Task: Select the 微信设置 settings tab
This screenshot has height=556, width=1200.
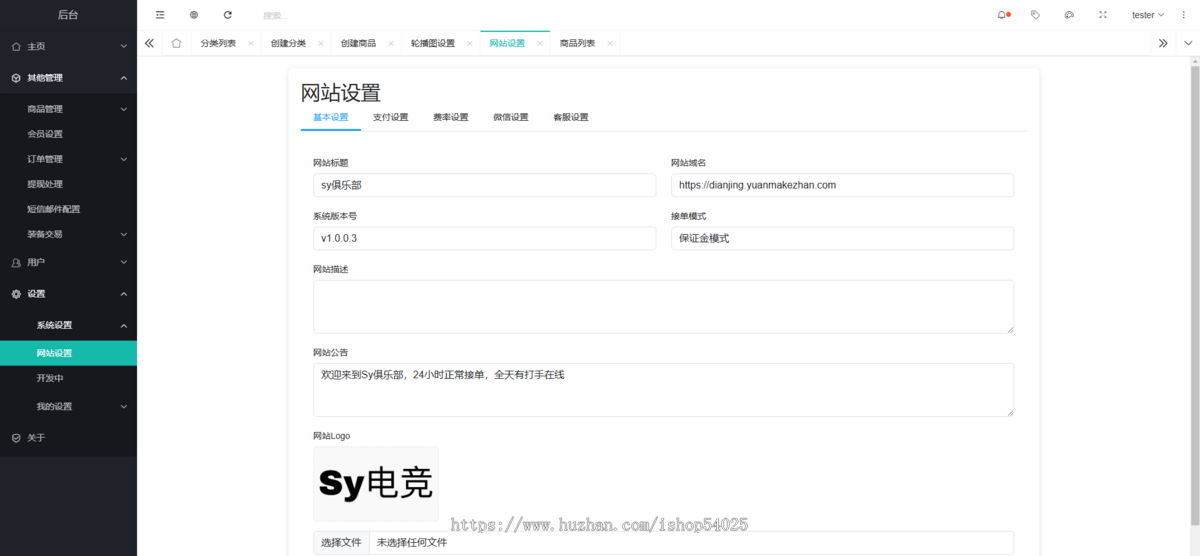Action: click(511, 117)
